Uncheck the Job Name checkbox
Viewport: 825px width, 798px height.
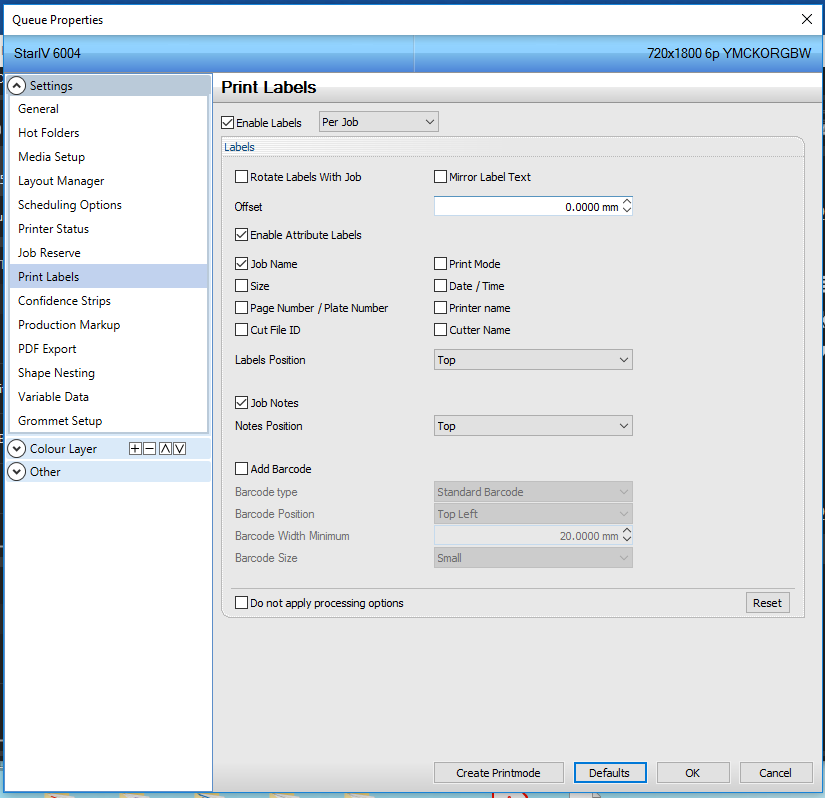pos(242,264)
